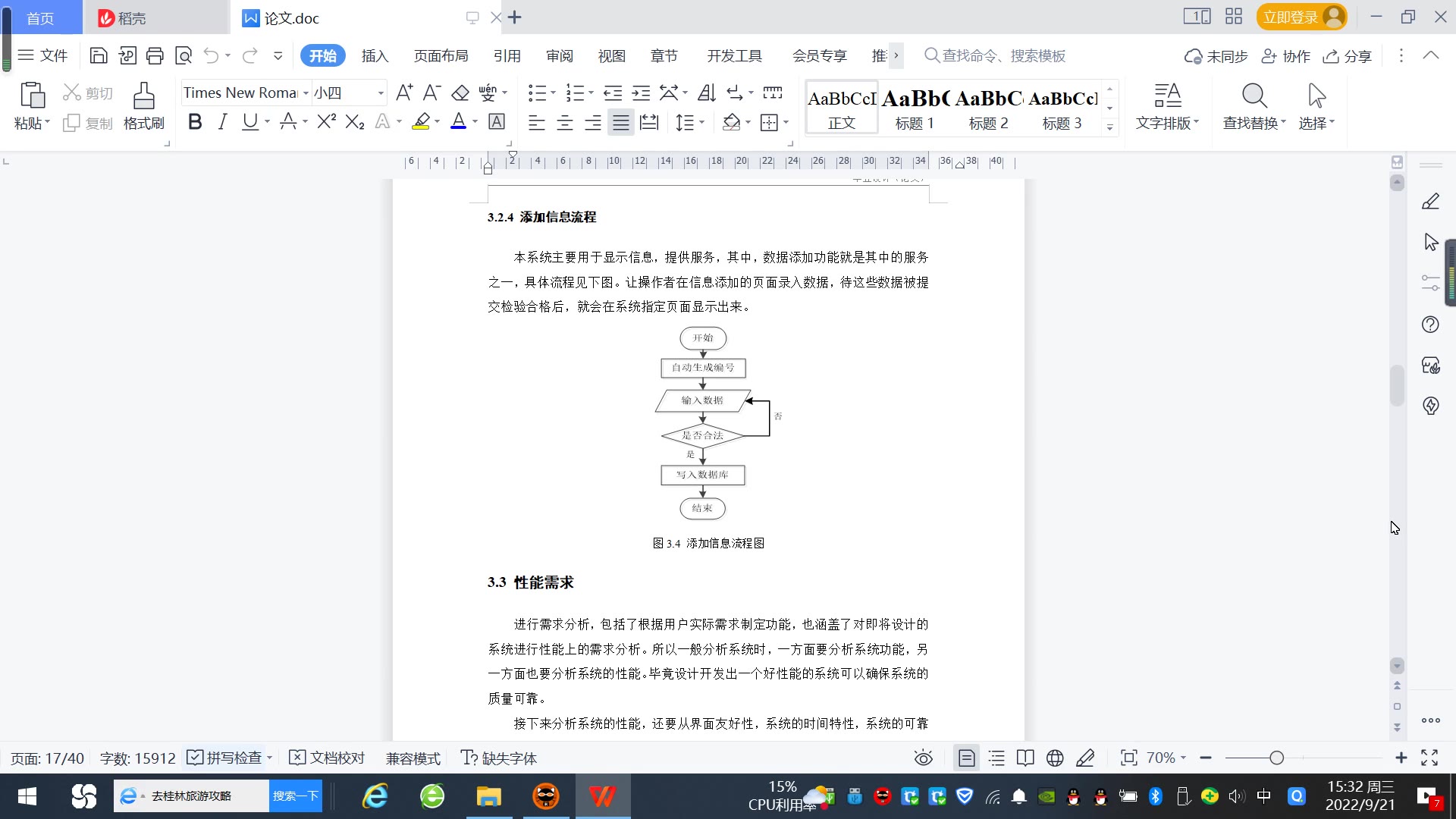Toggle italic formatting
Viewport: 1456px width, 819px height.
pyautogui.click(x=222, y=122)
